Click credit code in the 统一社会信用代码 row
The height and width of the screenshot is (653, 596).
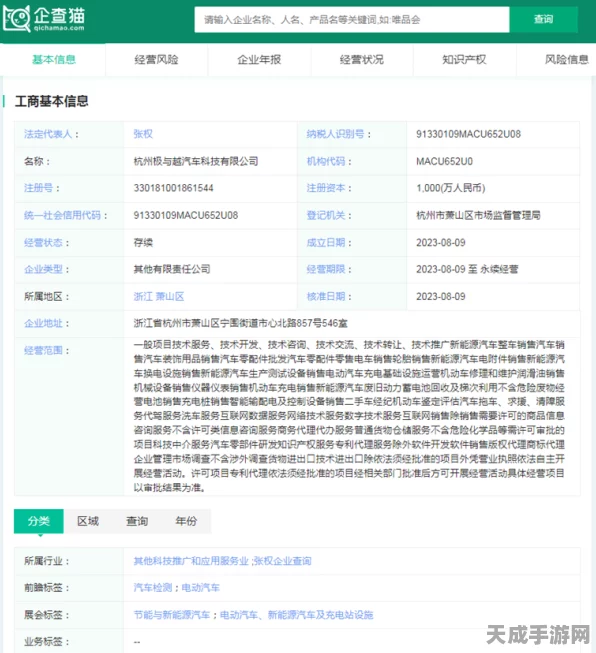(186, 215)
